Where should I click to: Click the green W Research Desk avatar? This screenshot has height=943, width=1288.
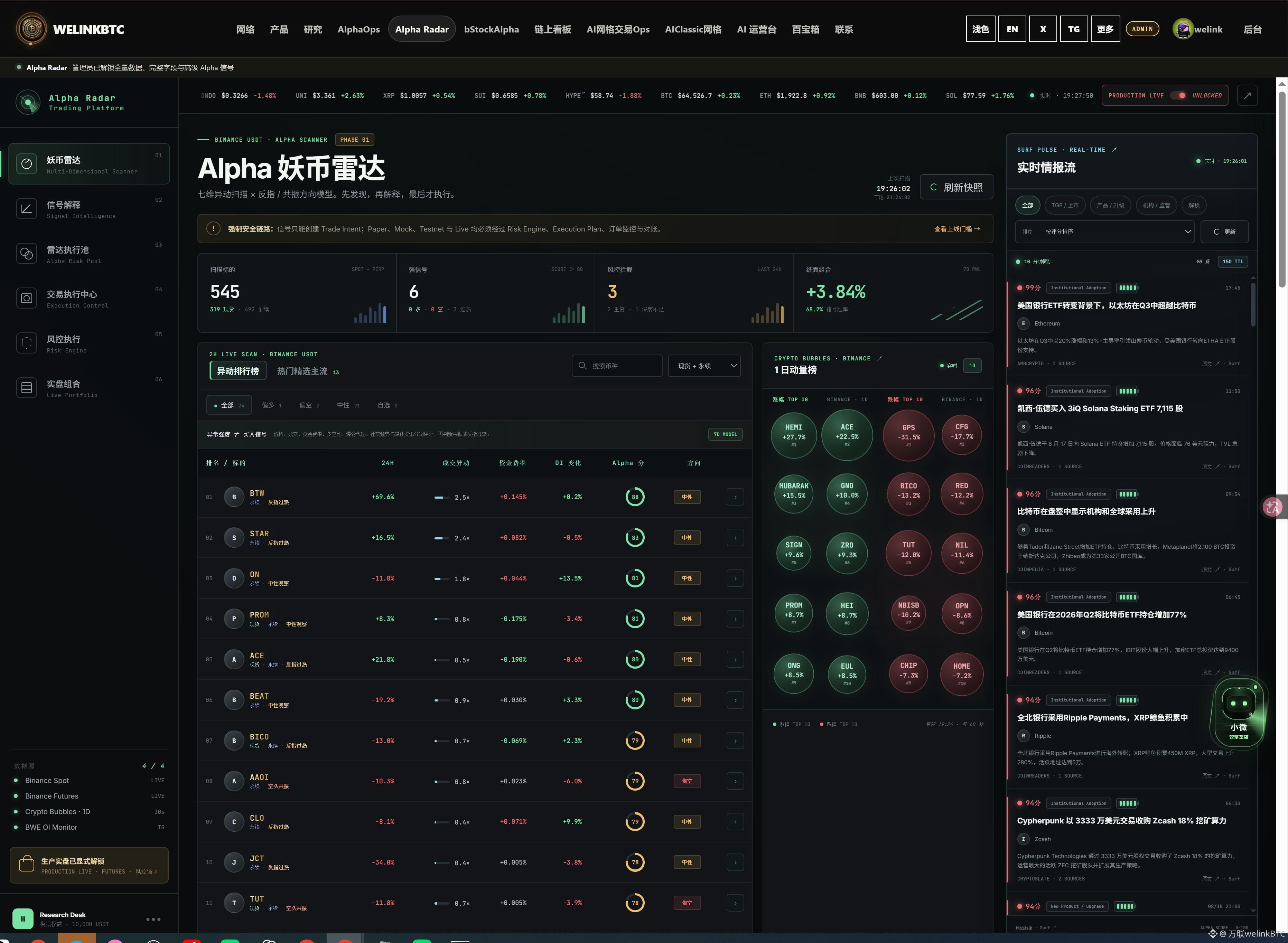tap(23, 919)
